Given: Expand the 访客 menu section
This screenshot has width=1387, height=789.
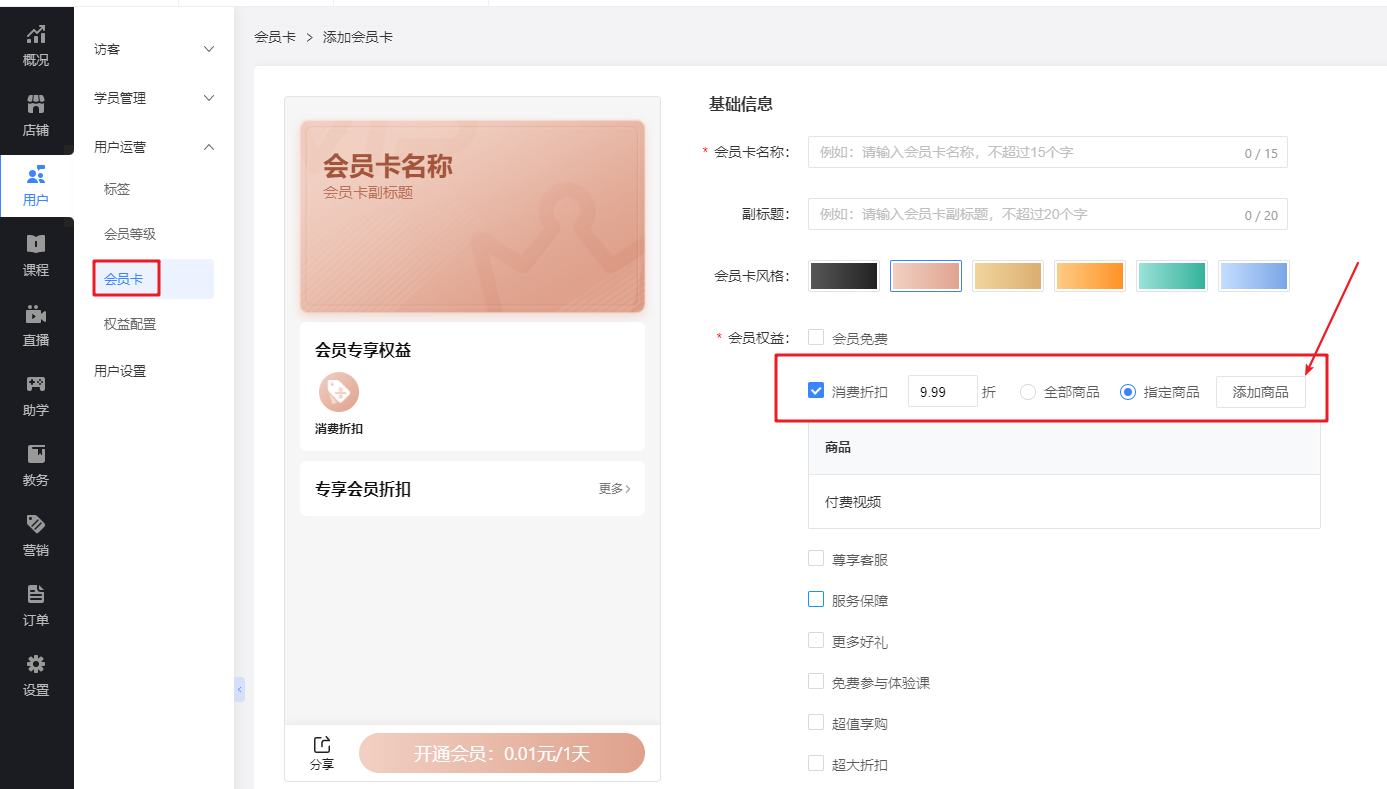Looking at the screenshot, I should (x=154, y=49).
